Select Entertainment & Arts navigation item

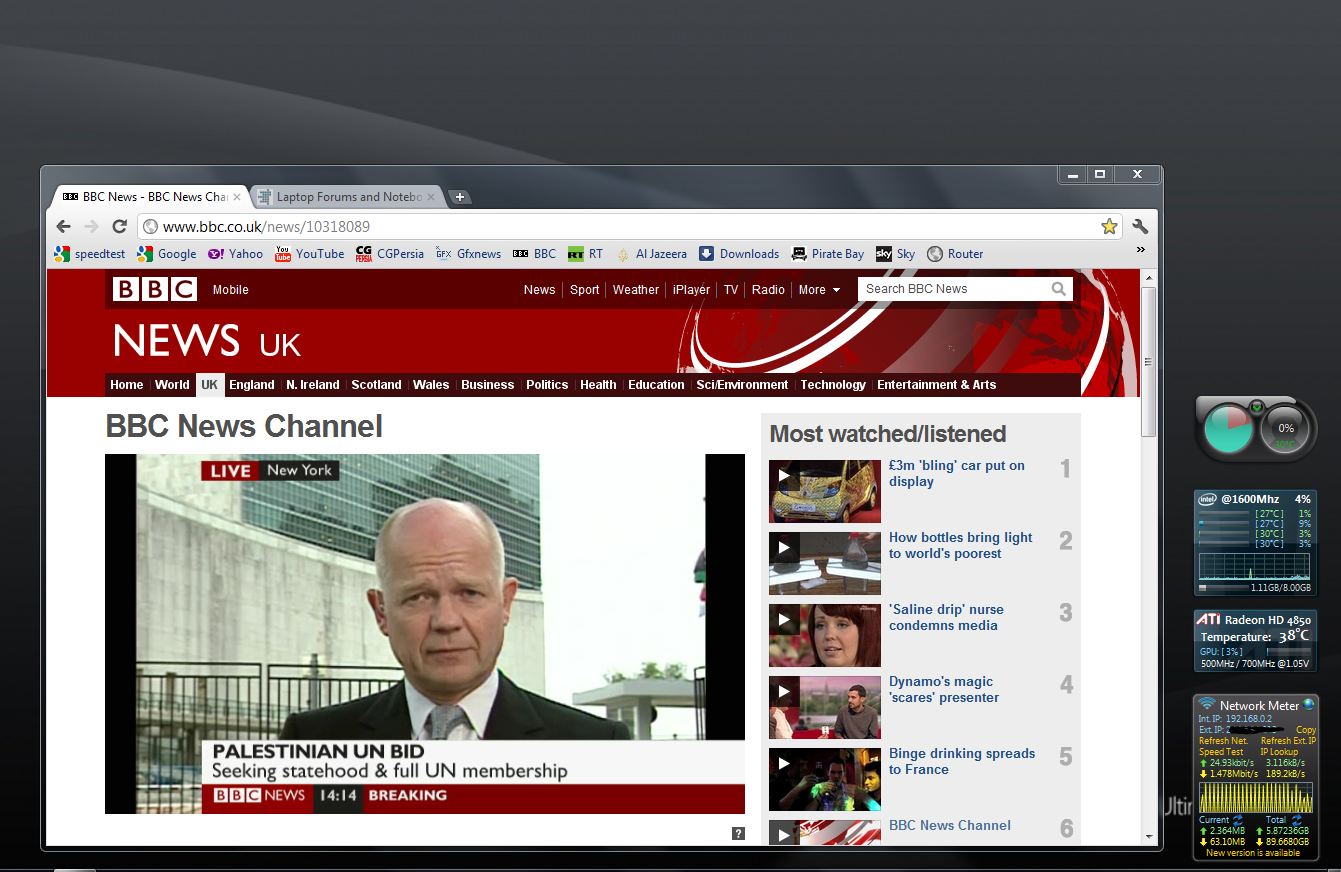point(937,385)
